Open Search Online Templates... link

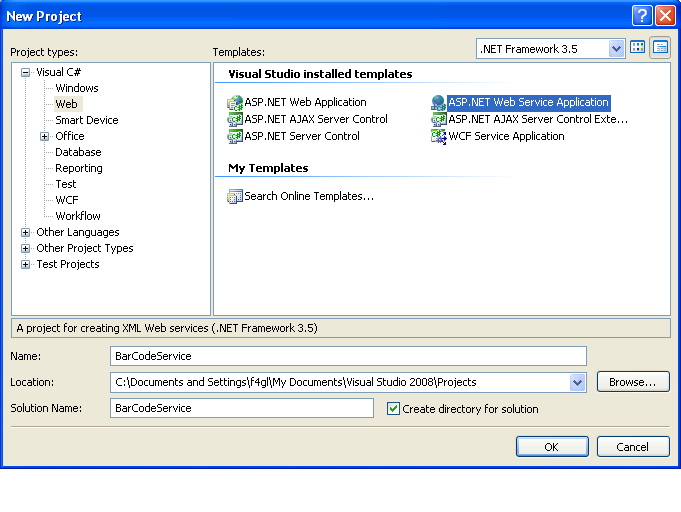click(x=309, y=196)
